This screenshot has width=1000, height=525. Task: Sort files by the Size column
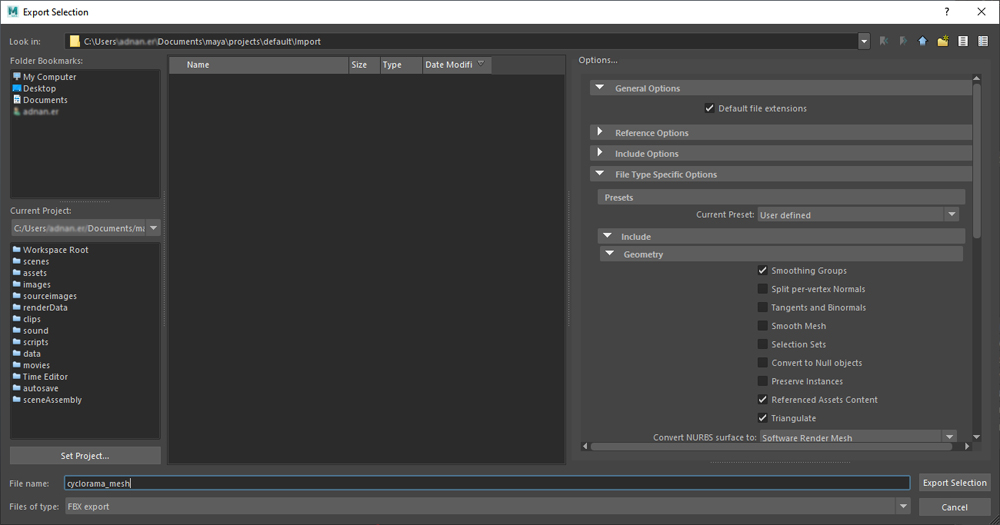(x=359, y=65)
